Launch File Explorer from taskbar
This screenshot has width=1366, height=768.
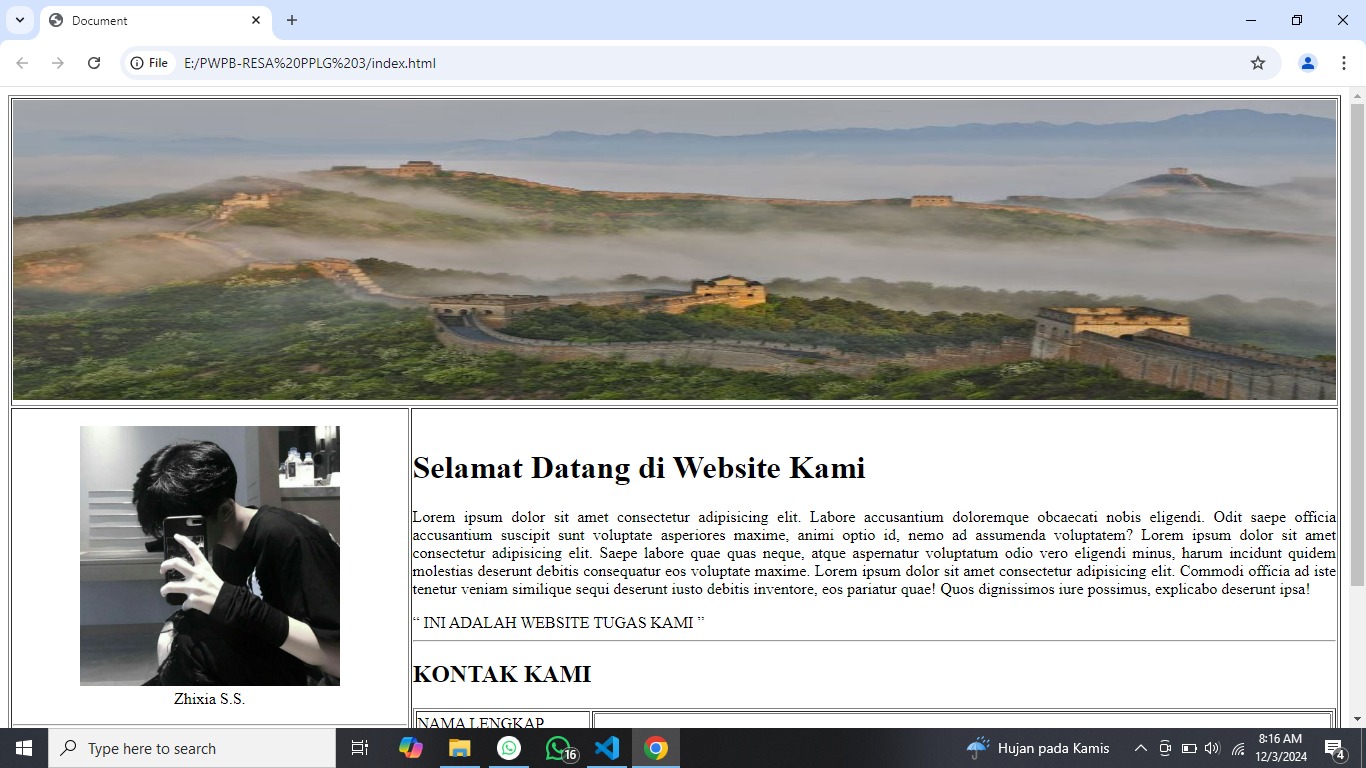point(459,748)
